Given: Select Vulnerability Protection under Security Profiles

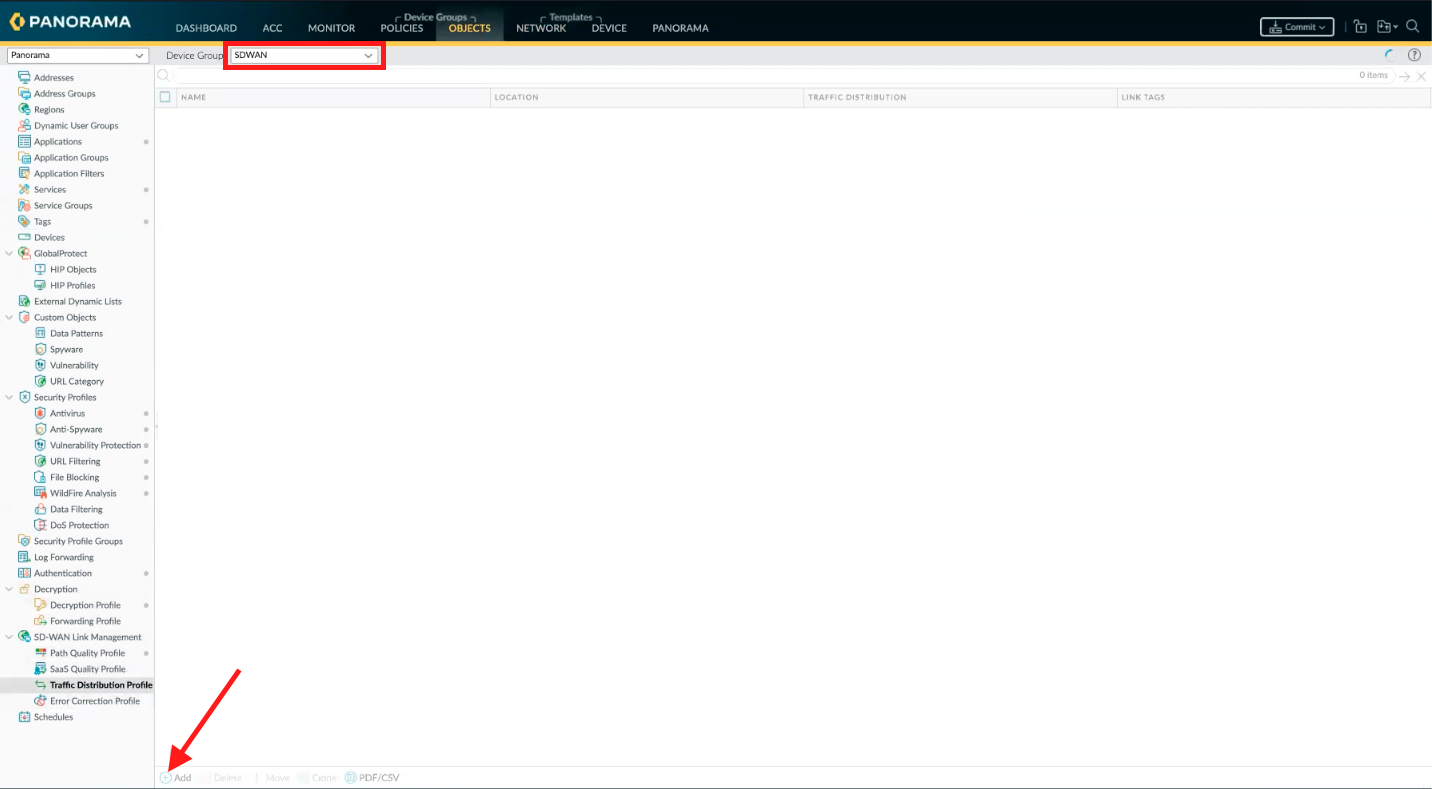Looking at the screenshot, I should (x=96, y=445).
